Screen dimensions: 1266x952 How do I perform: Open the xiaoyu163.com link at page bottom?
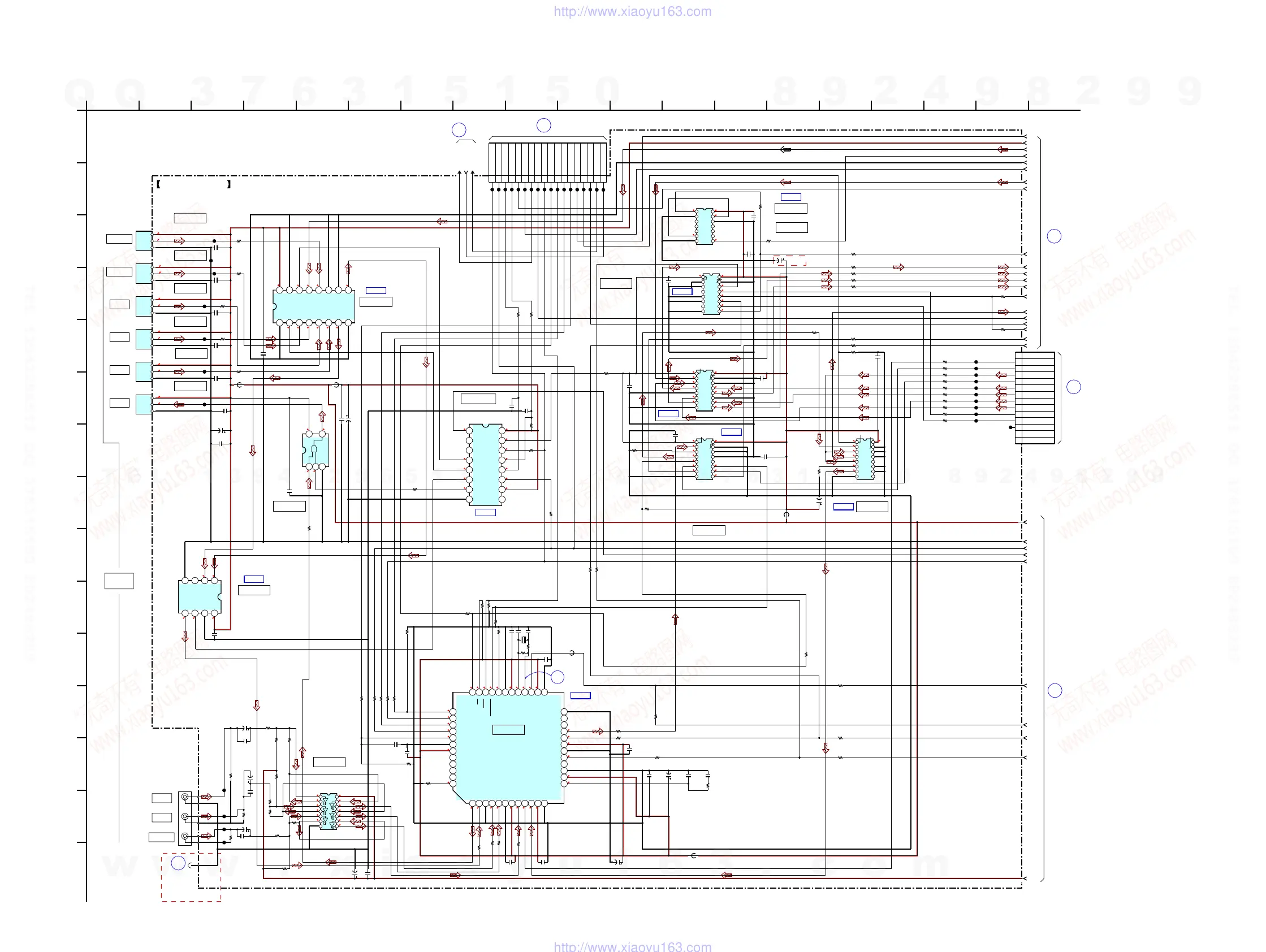pyautogui.click(x=632, y=946)
